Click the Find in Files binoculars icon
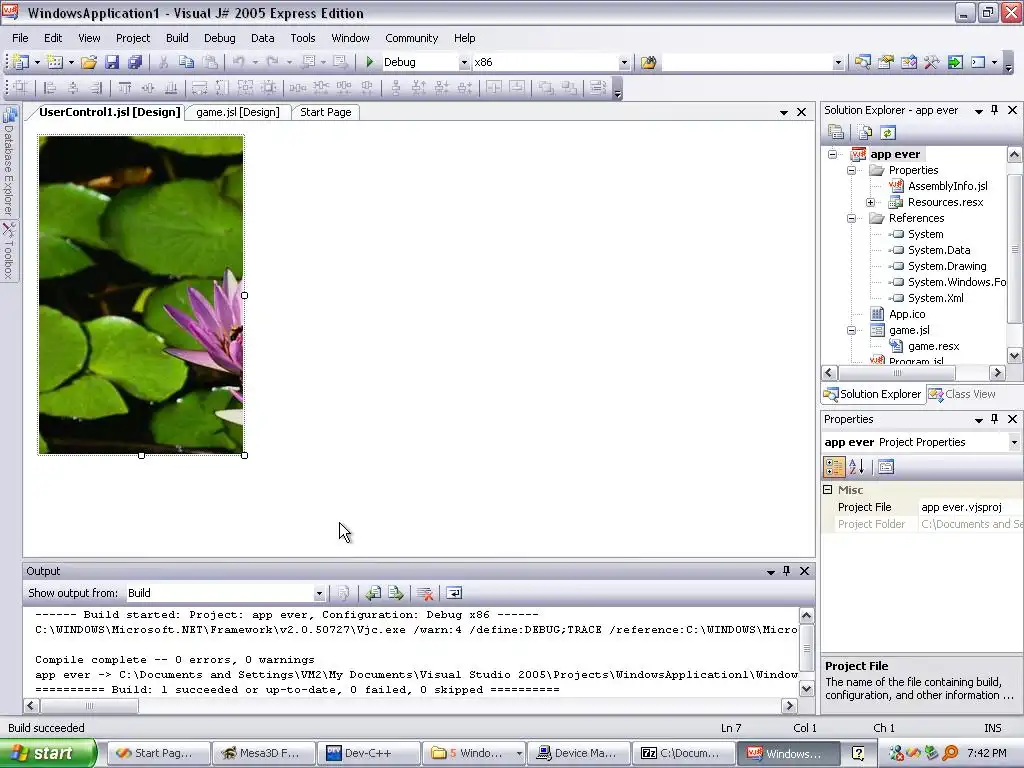Viewport: 1024px width, 768px height. [648, 63]
